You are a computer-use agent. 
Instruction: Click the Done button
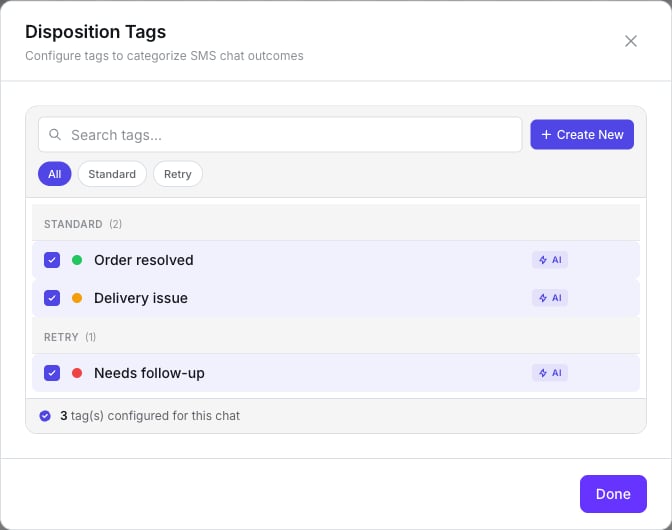point(613,494)
